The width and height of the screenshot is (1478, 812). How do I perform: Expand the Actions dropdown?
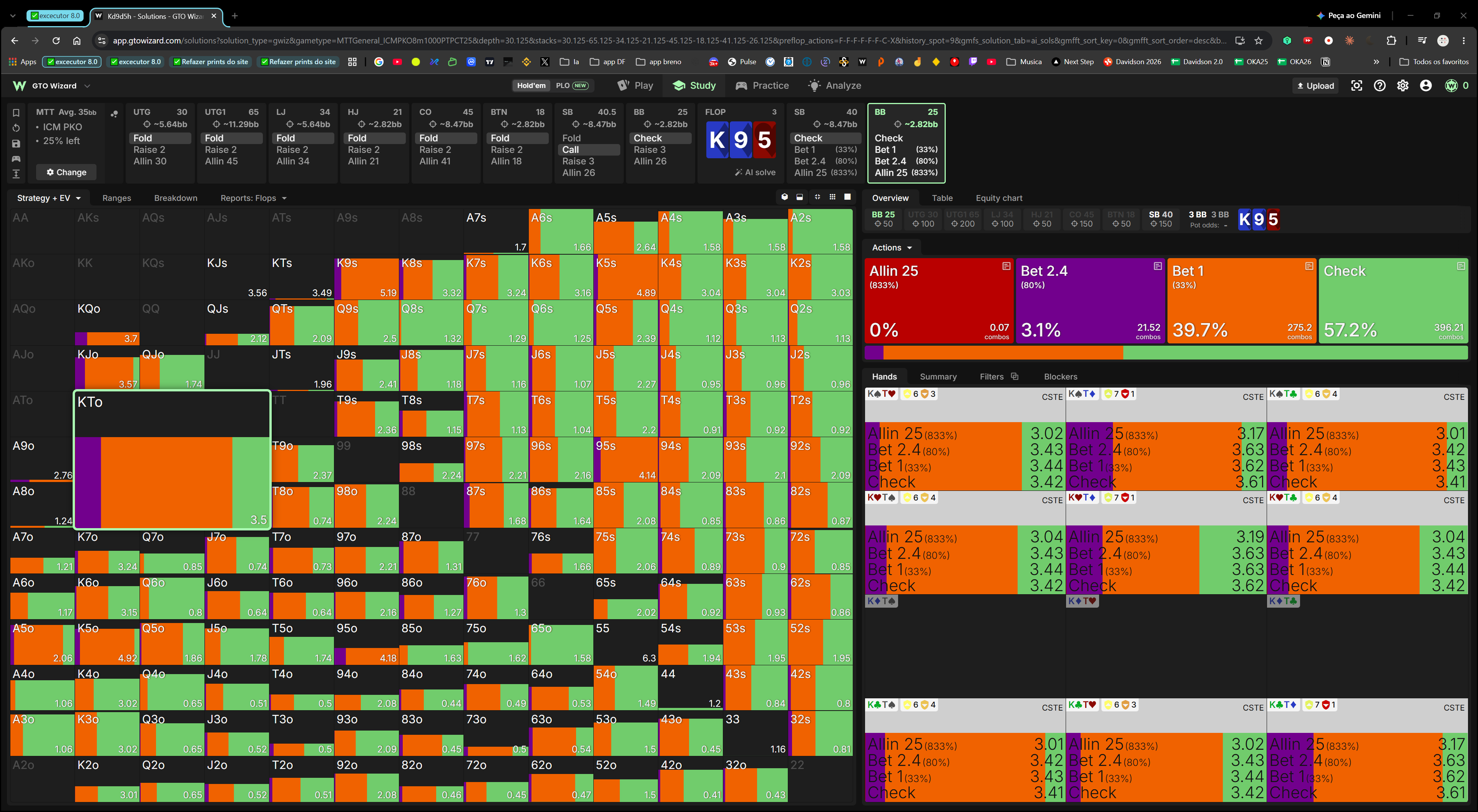tap(892, 248)
